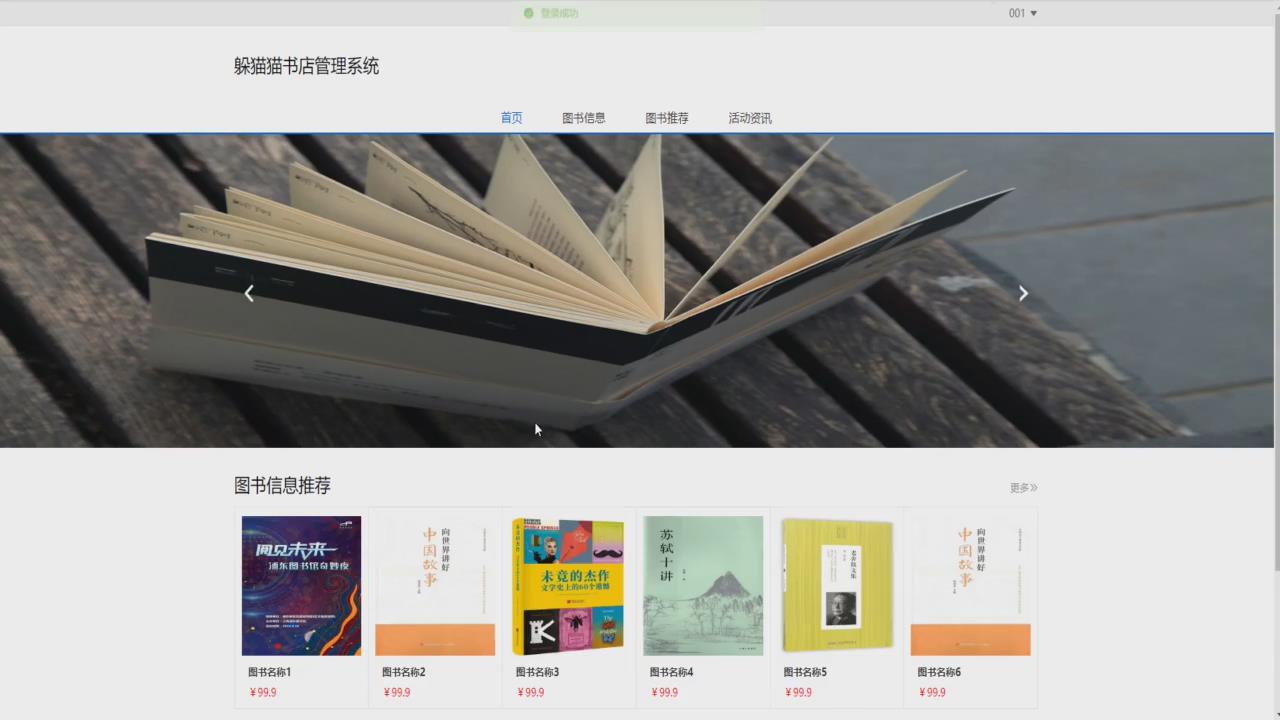Click the carousel next arrow
Screen dimensions: 1280x720
click(x=1022, y=292)
